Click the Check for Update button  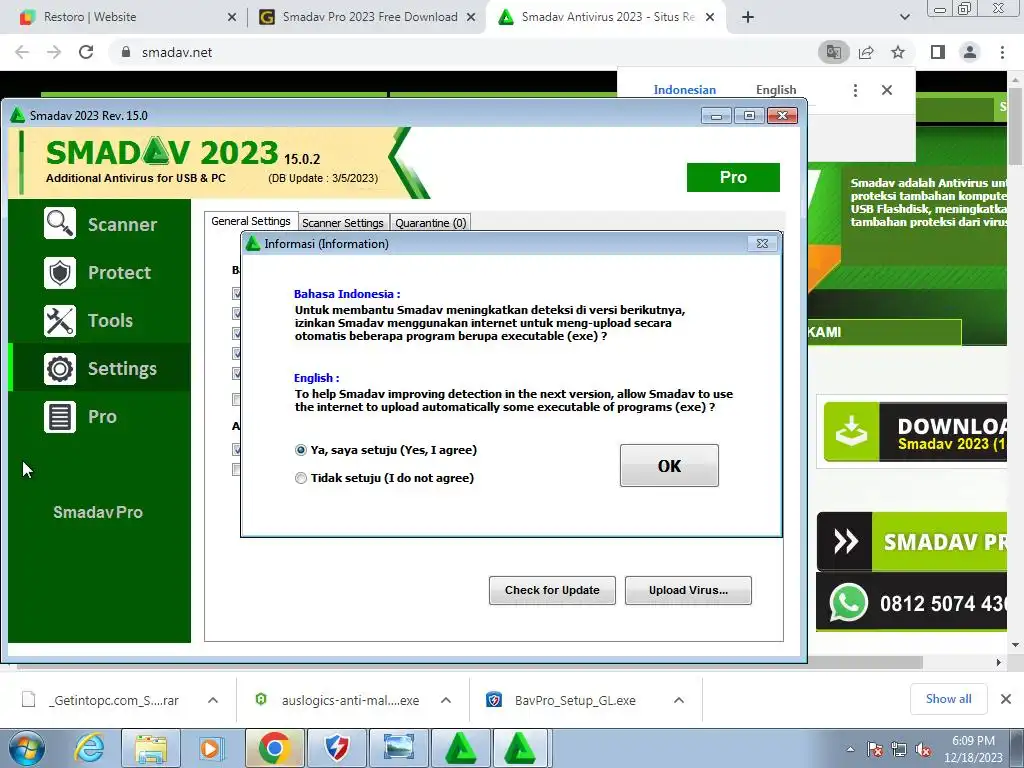[552, 590]
